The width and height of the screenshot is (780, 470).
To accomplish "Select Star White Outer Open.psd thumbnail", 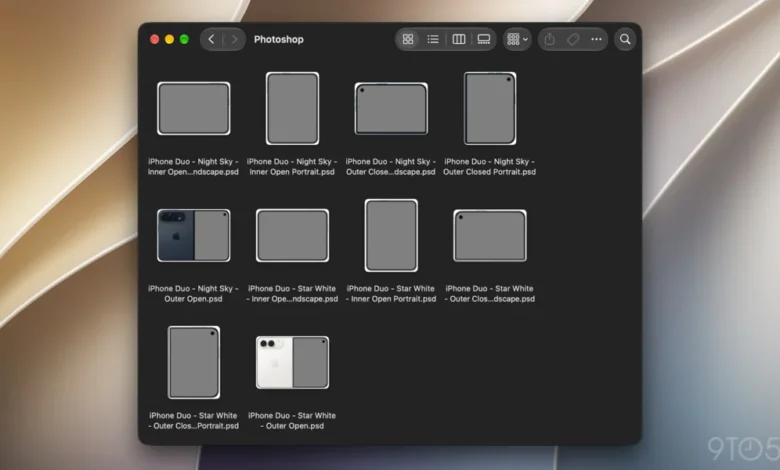I will click(x=292, y=363).
